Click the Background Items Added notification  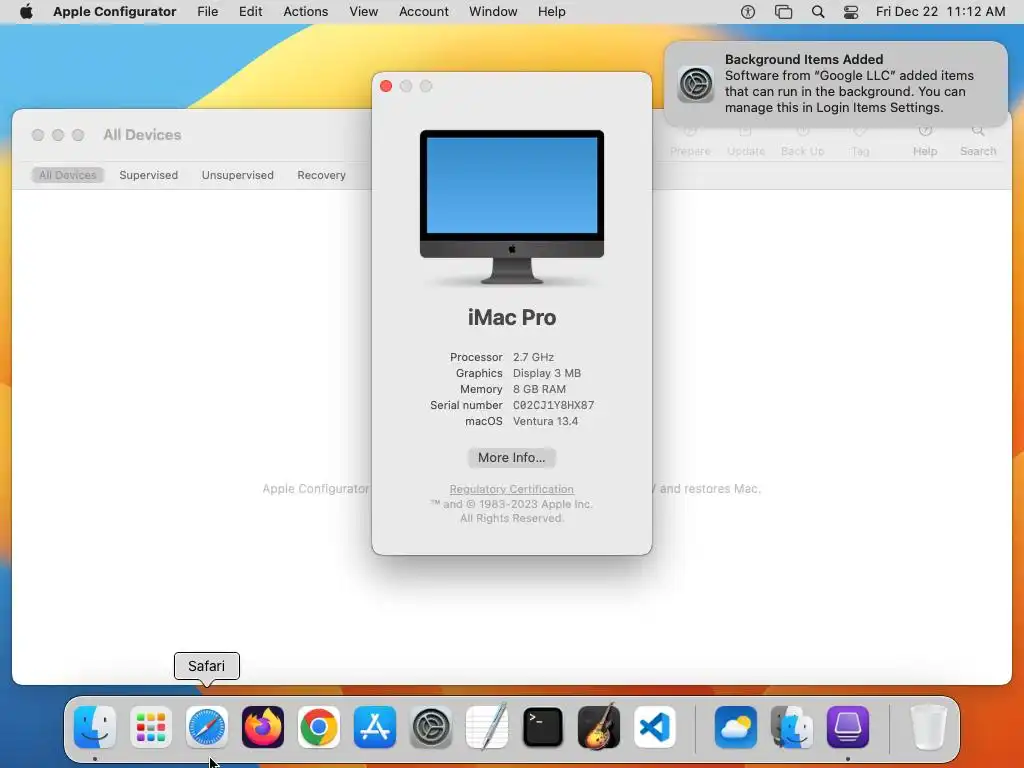(x=836, y=84)
